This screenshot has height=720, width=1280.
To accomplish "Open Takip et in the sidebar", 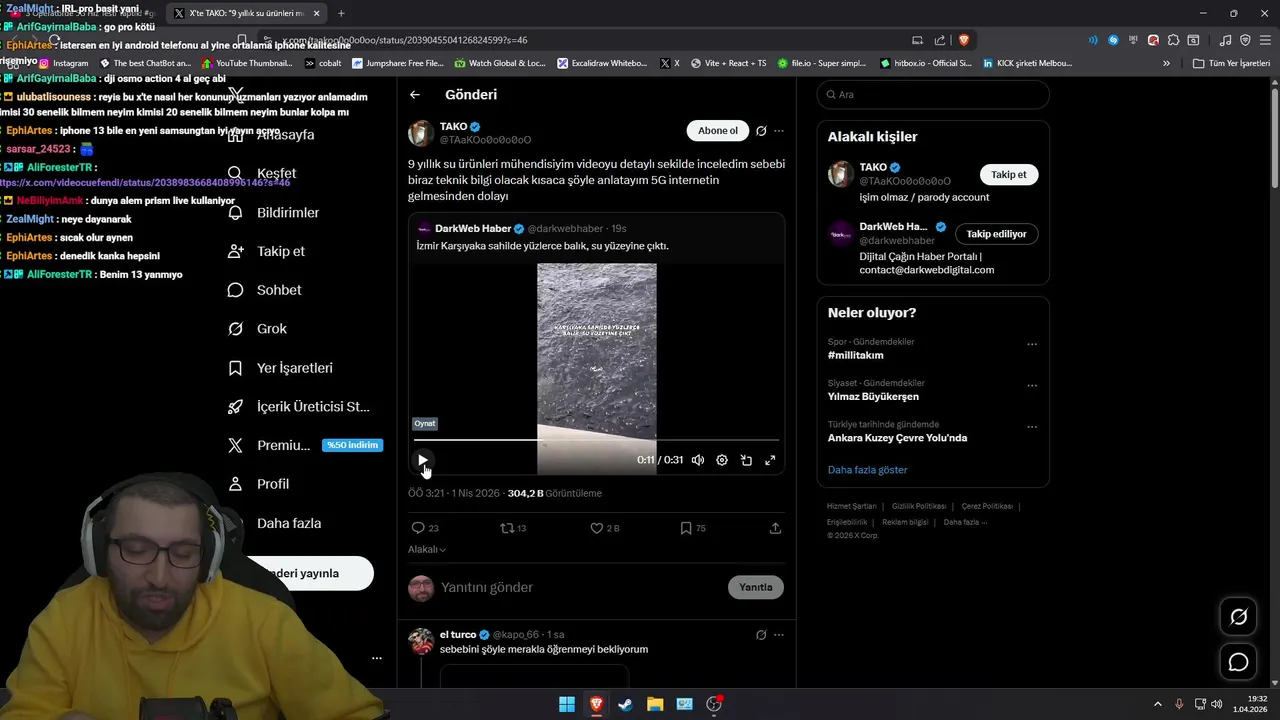I will (267, 251).
